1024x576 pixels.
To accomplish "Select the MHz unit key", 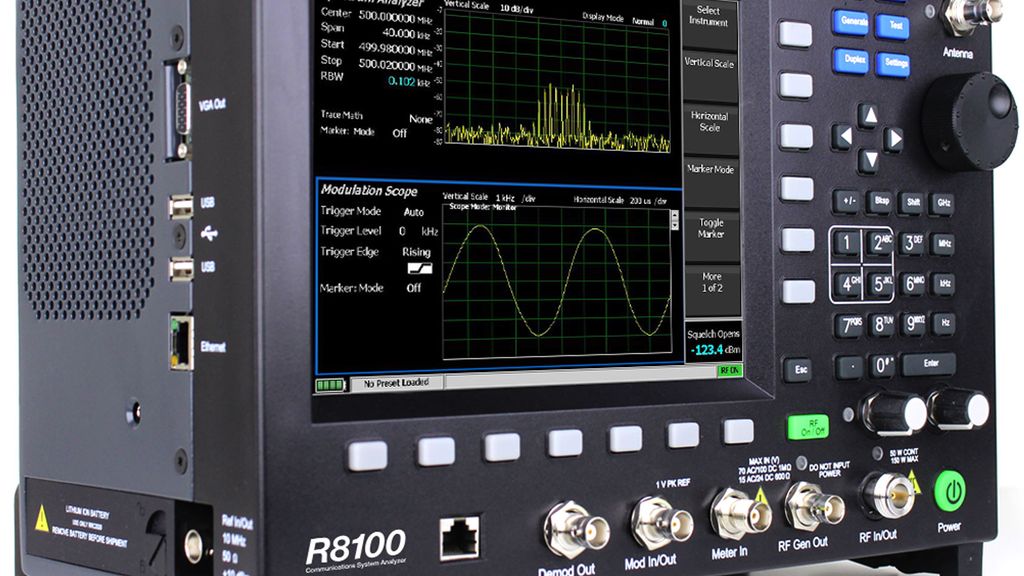I will [x=944, y=244].
